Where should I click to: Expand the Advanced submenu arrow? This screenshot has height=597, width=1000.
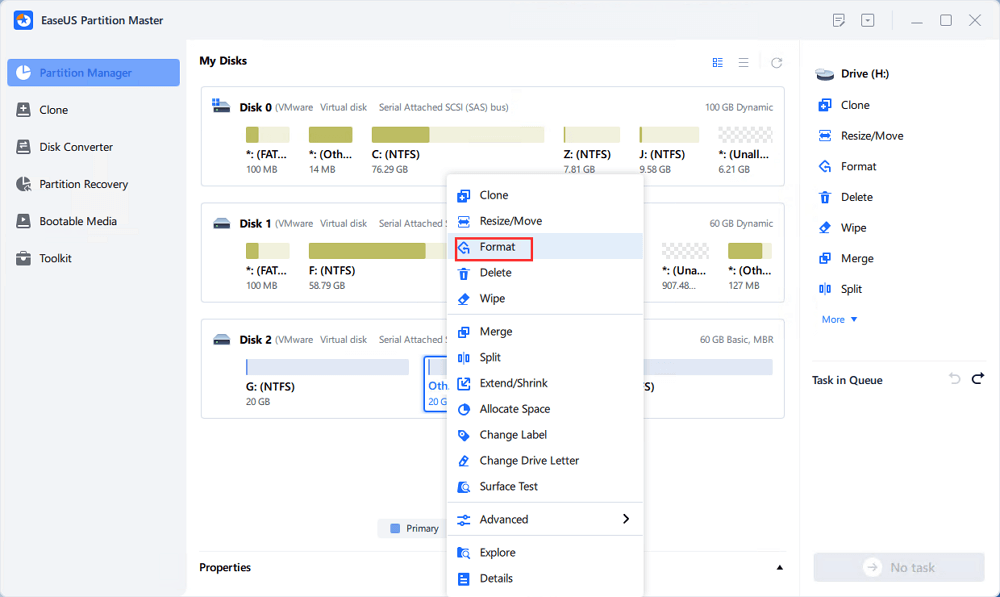pyautogui.click(x=626, y=519)
